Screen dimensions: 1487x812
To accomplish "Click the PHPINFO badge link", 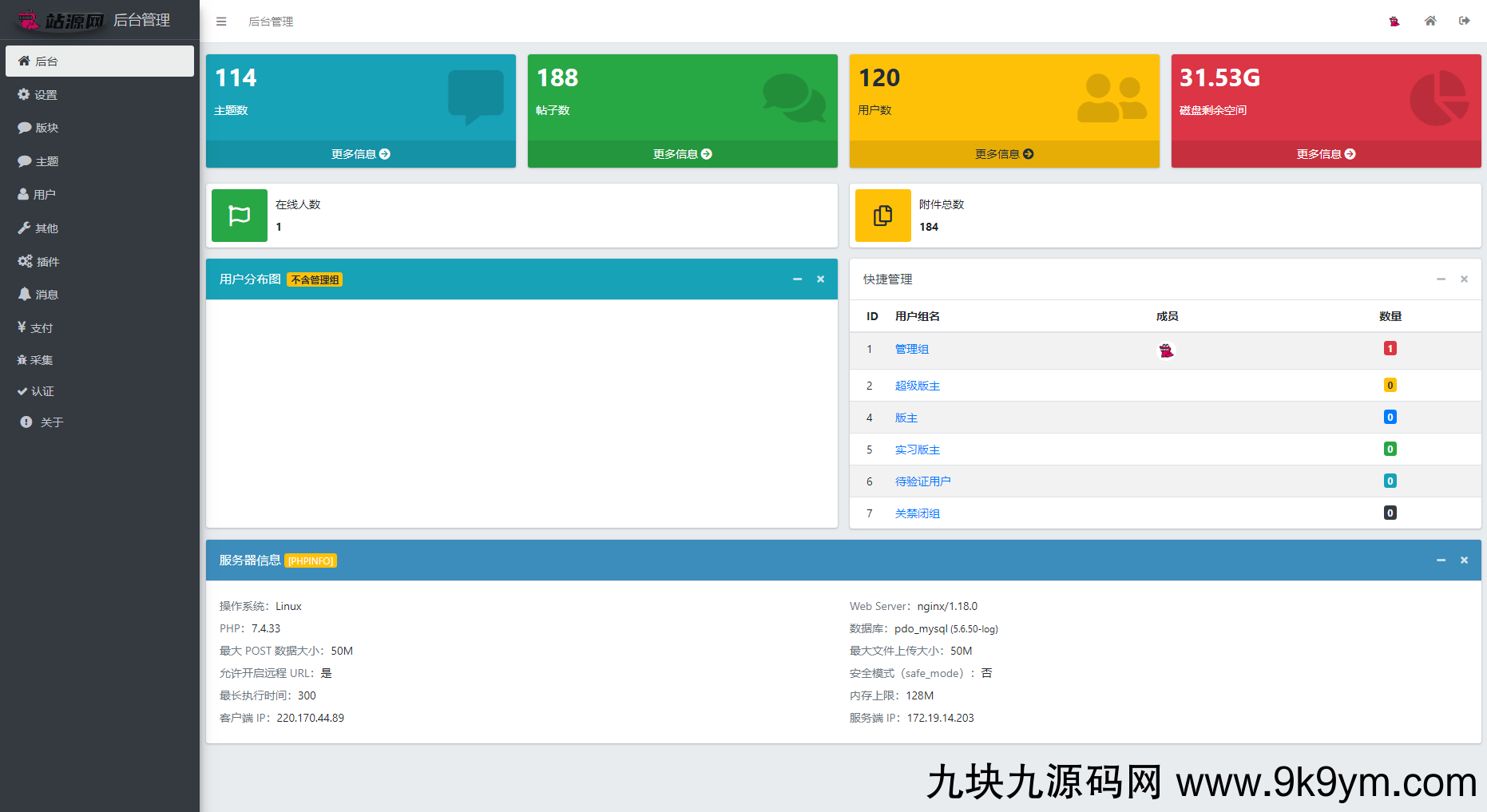I will tap(311, 561).
